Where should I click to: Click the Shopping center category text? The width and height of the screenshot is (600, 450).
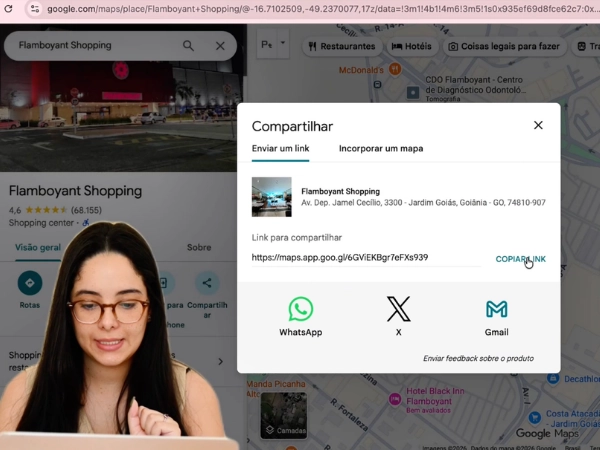(41, 223)
